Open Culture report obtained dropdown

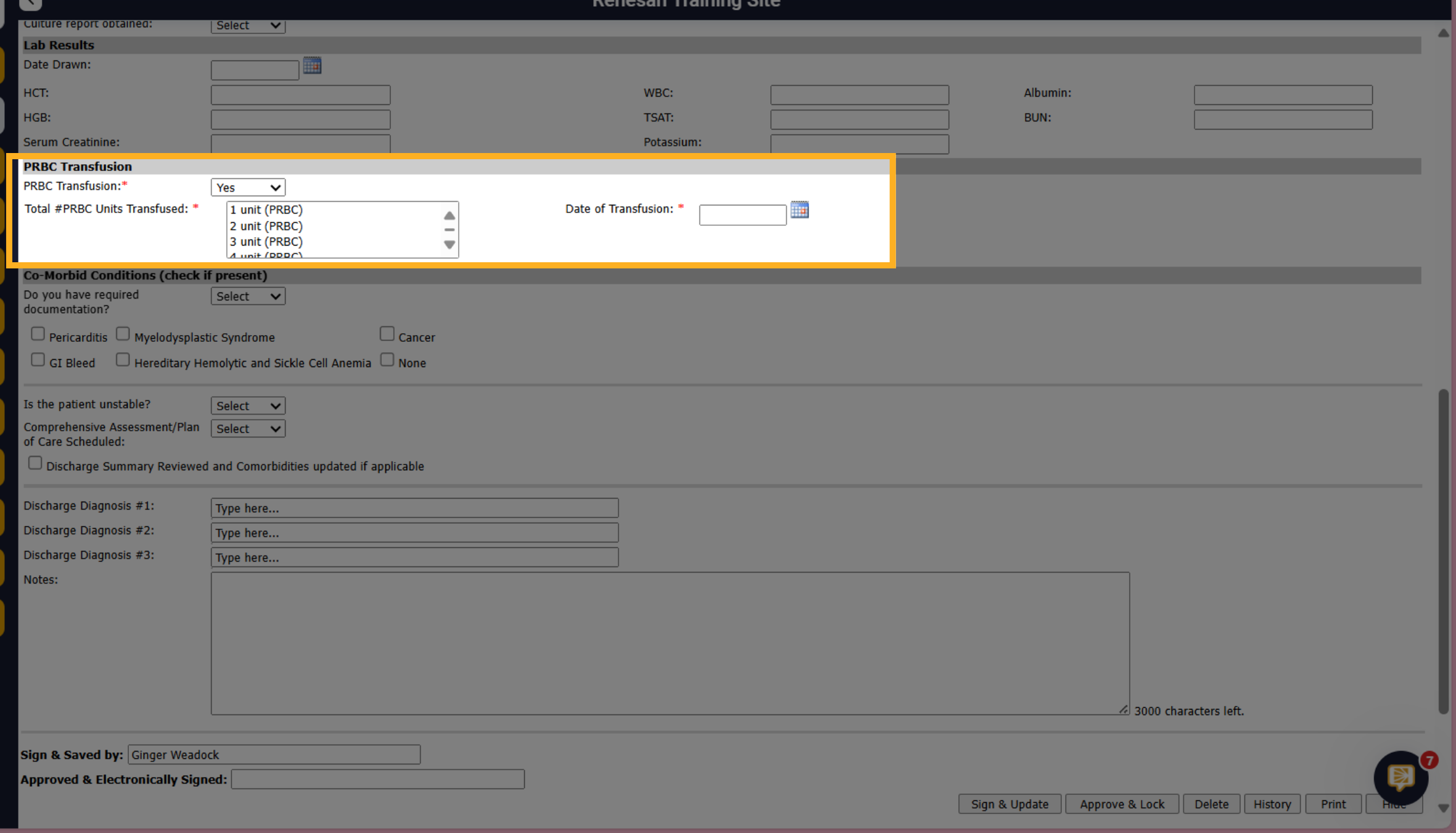click(248, 26)
